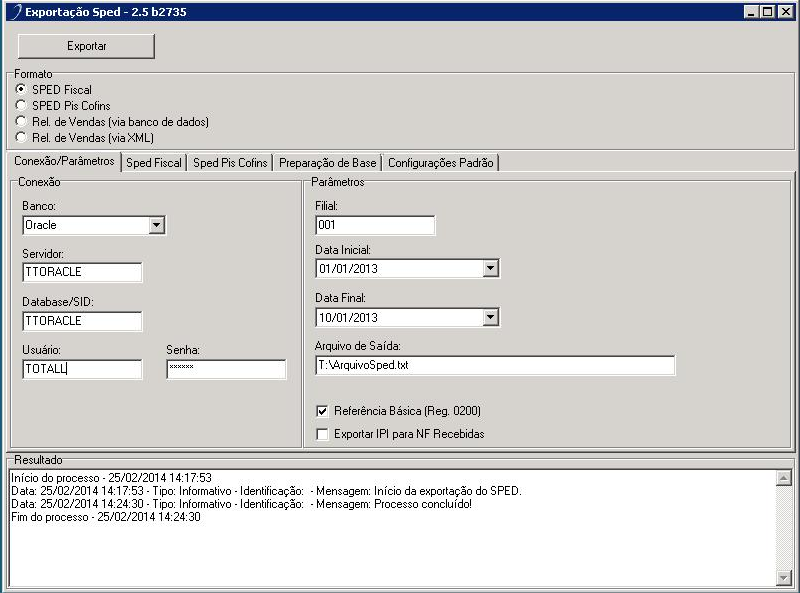Click into the Database/SID field
Screen dimensions: 800x593
pyautogui.click(x=82, y=321)
